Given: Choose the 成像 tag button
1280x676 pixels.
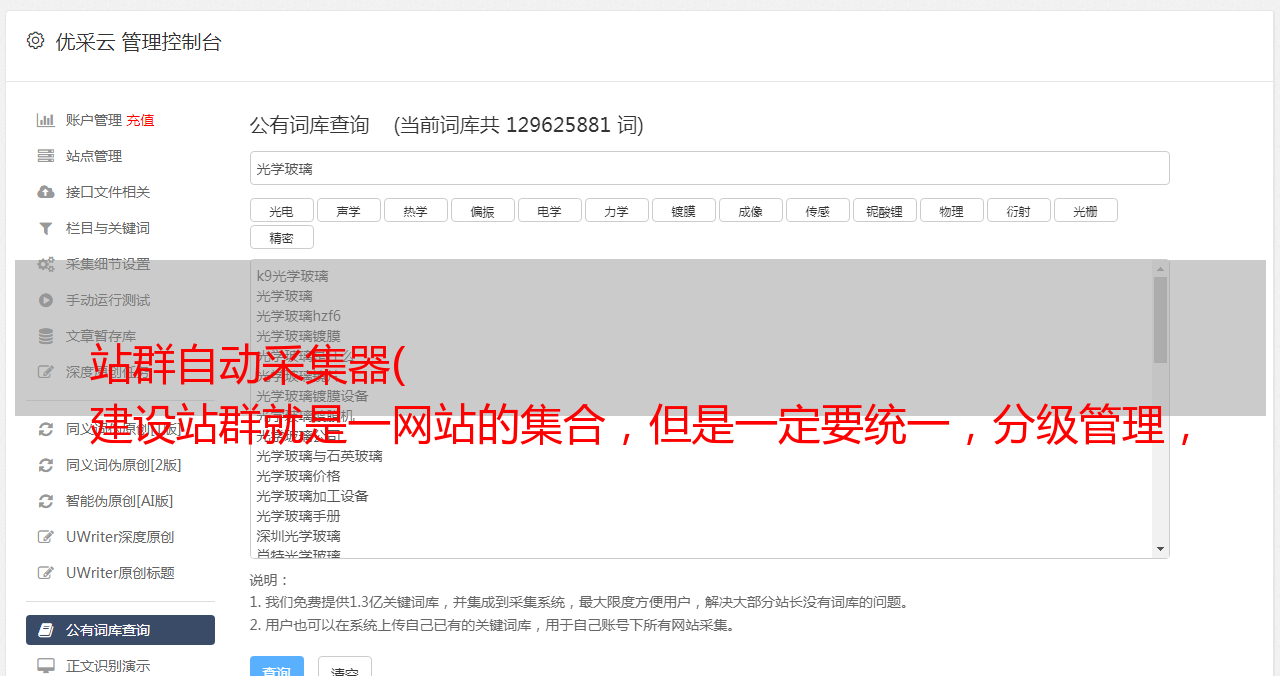Looking at the screenshot, I should [x=750, y=210].
